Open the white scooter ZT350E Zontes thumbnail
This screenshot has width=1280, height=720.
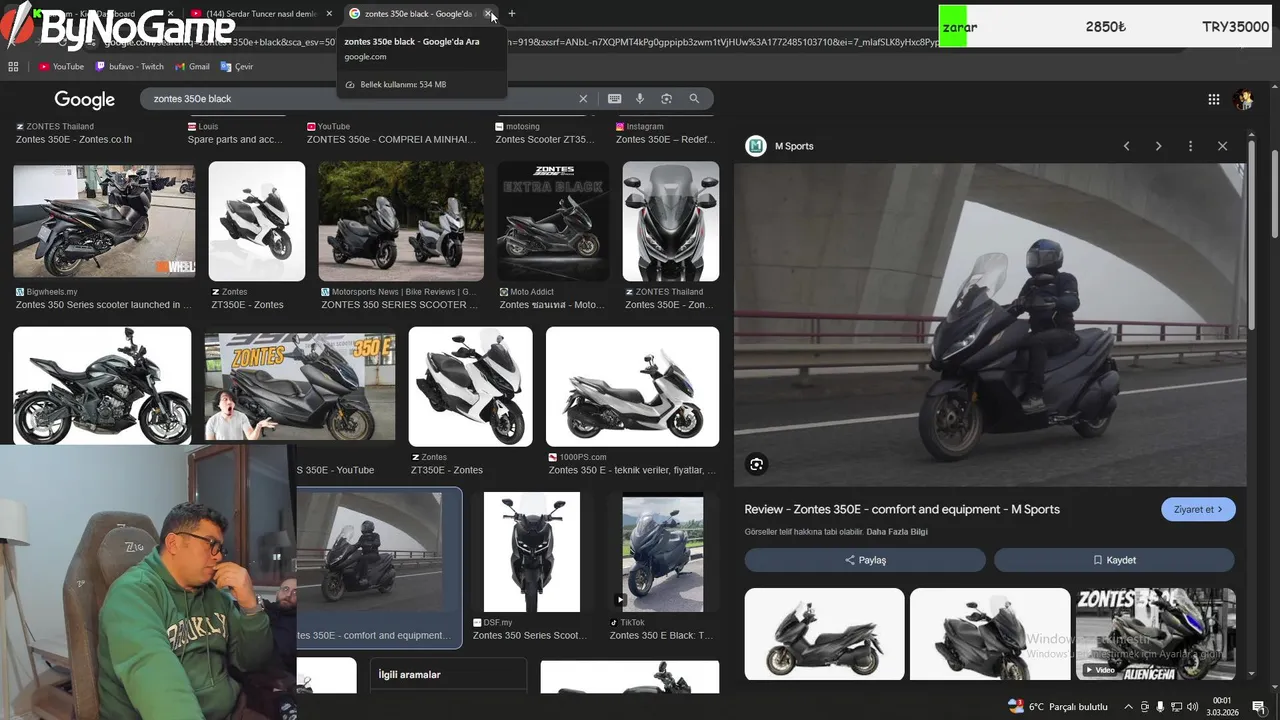point(257,221)
